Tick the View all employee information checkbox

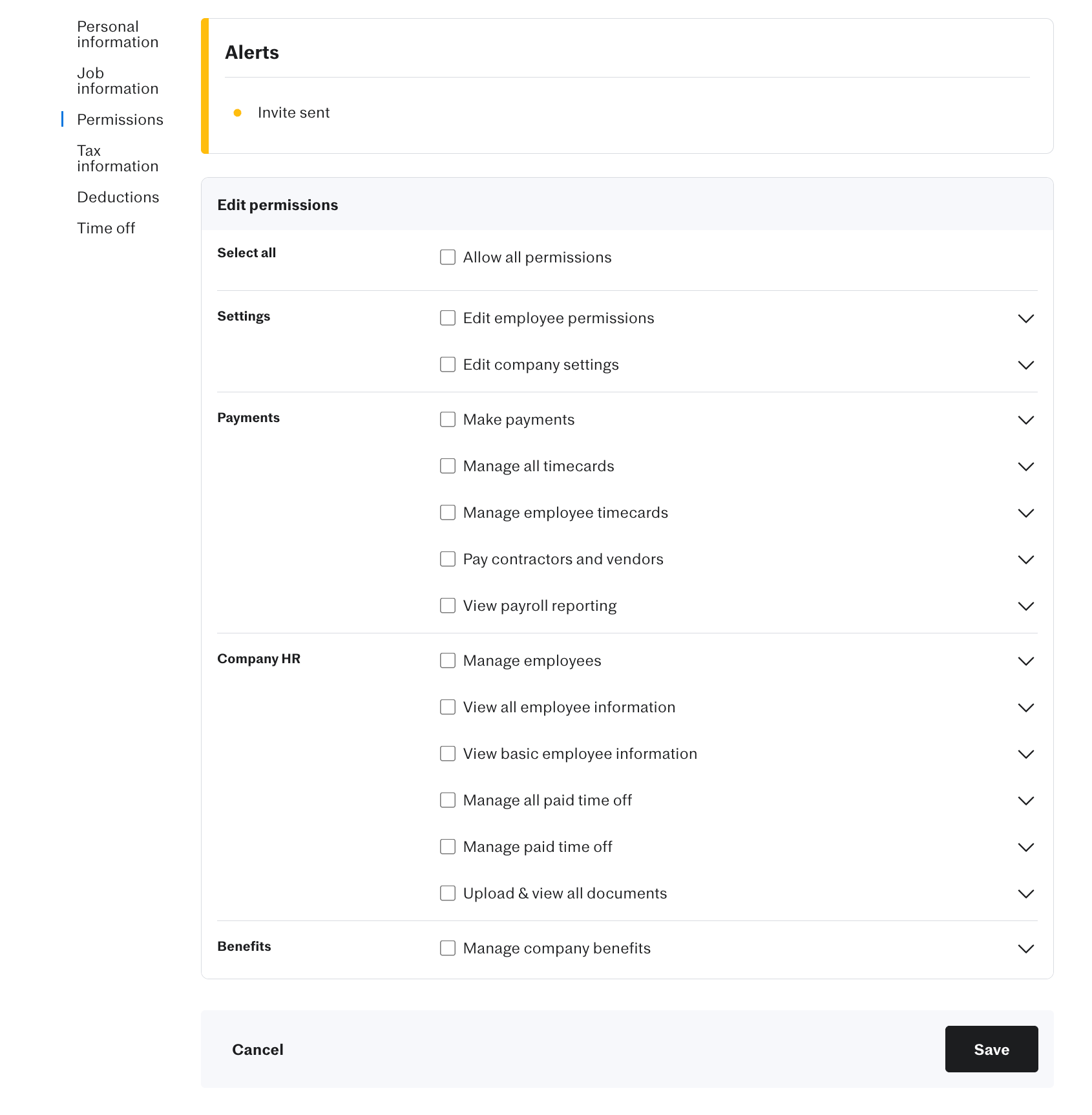coord(448,707)
